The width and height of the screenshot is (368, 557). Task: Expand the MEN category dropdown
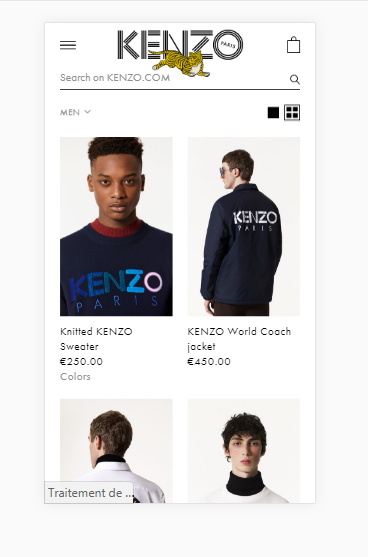[75, 112]
